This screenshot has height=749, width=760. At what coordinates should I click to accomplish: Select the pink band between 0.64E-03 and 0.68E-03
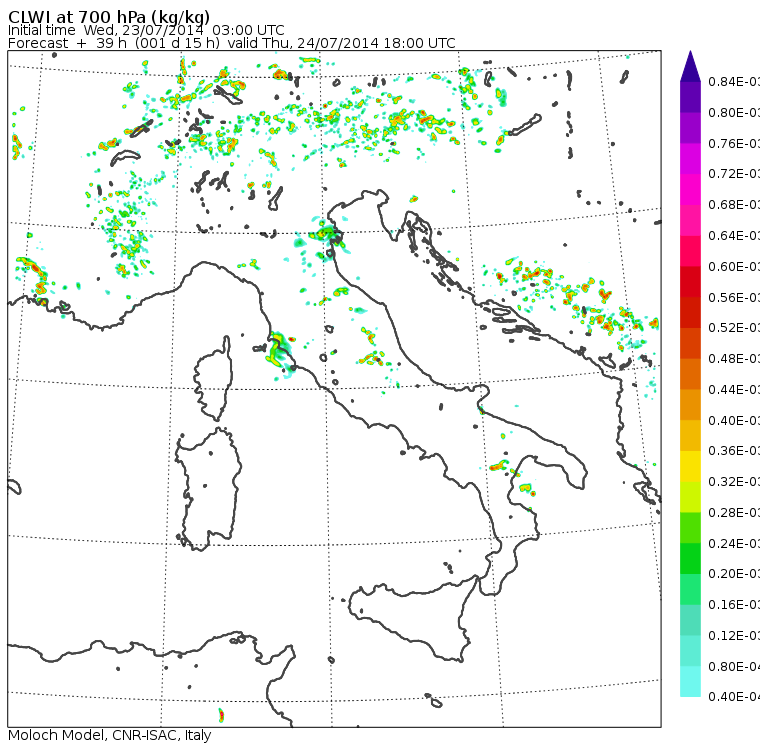(x=690, y=220)
